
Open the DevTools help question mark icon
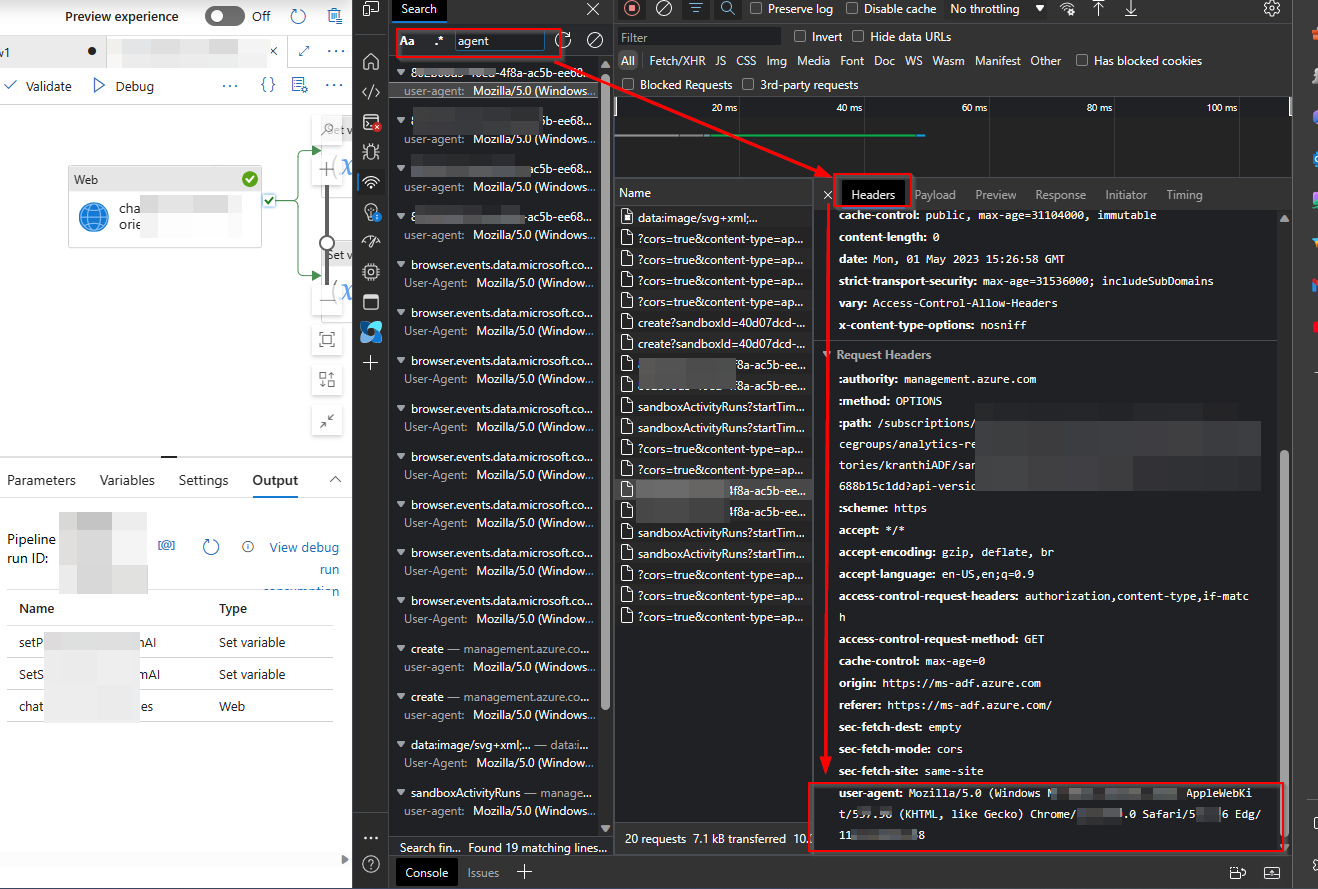click(x=371, y=863)
